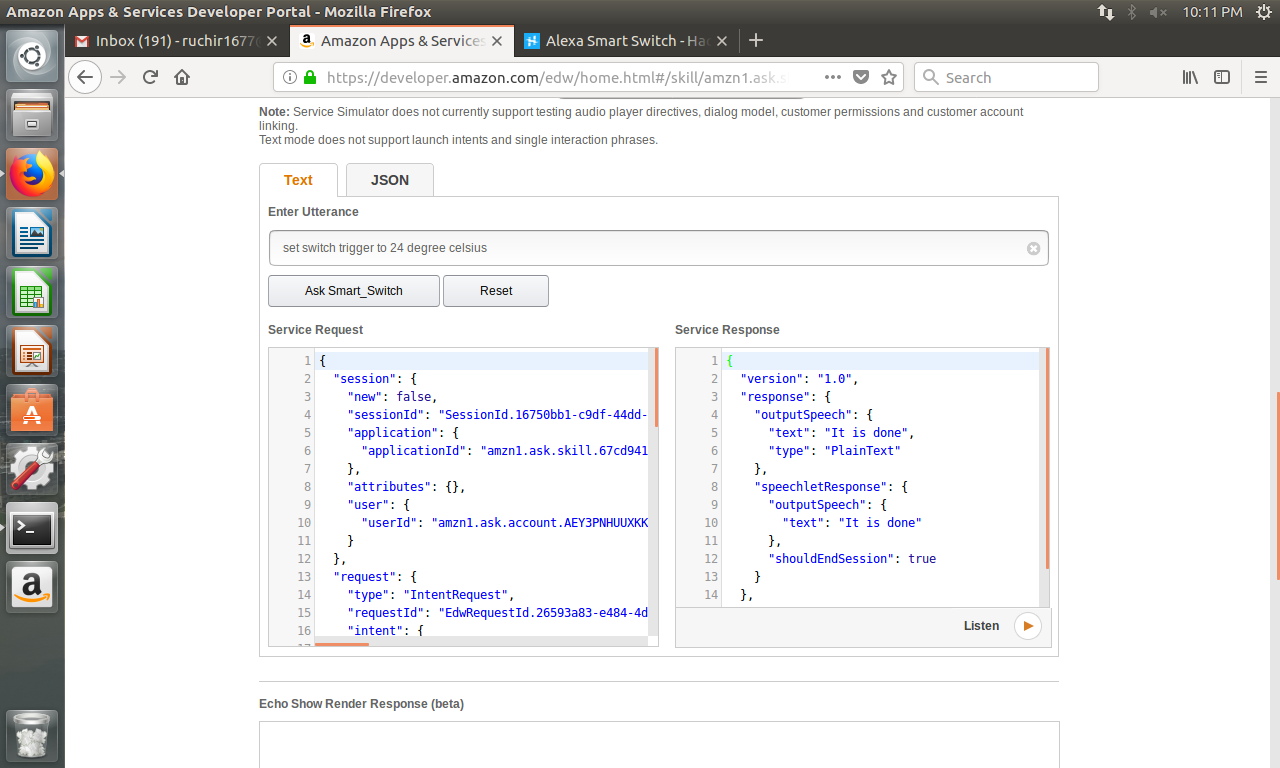Click the Enter Utterance input field
Image resolution: width=1280 pixels, height=768 pixels.
(658, 248)
